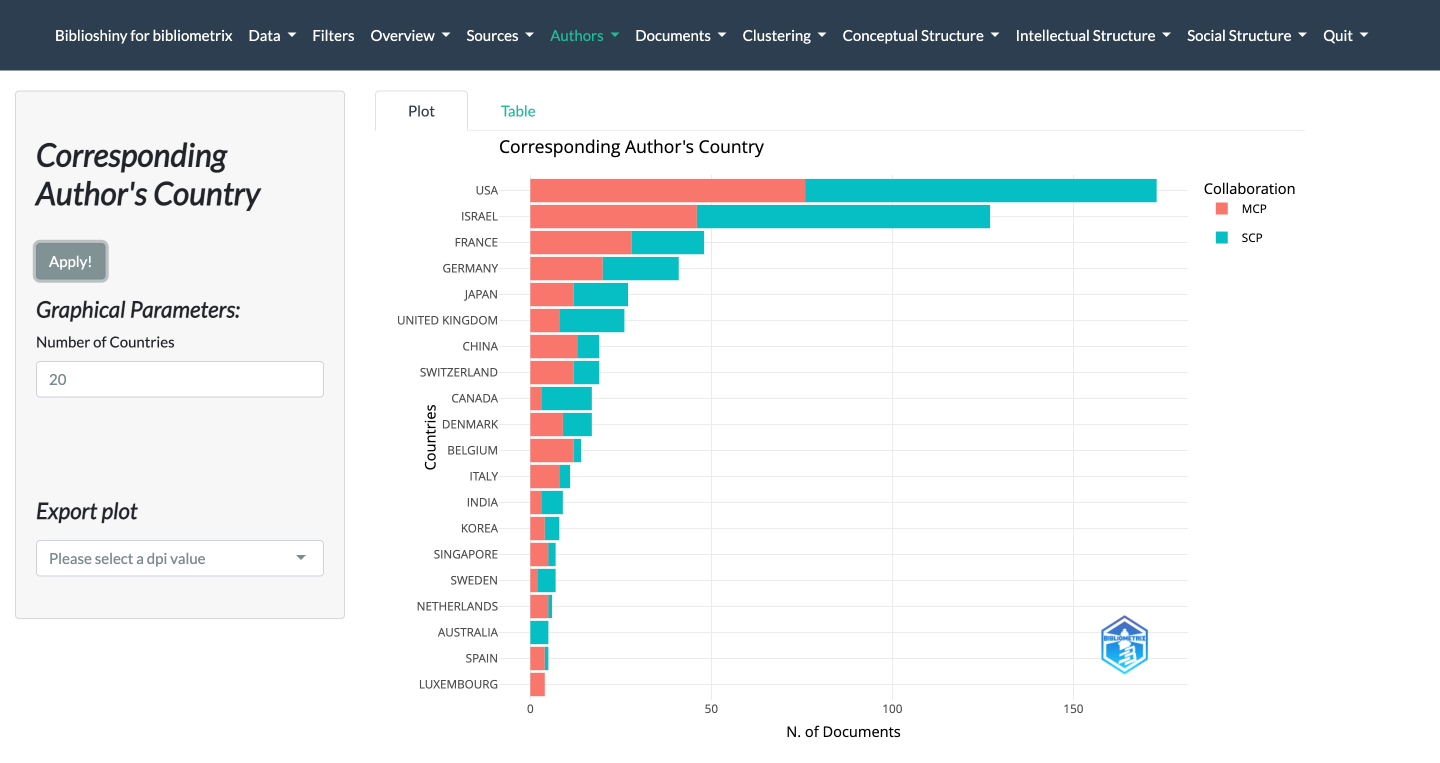Screen dimensions: 1440x763
Task: Click the Apply! button
Action: (70, 261)
